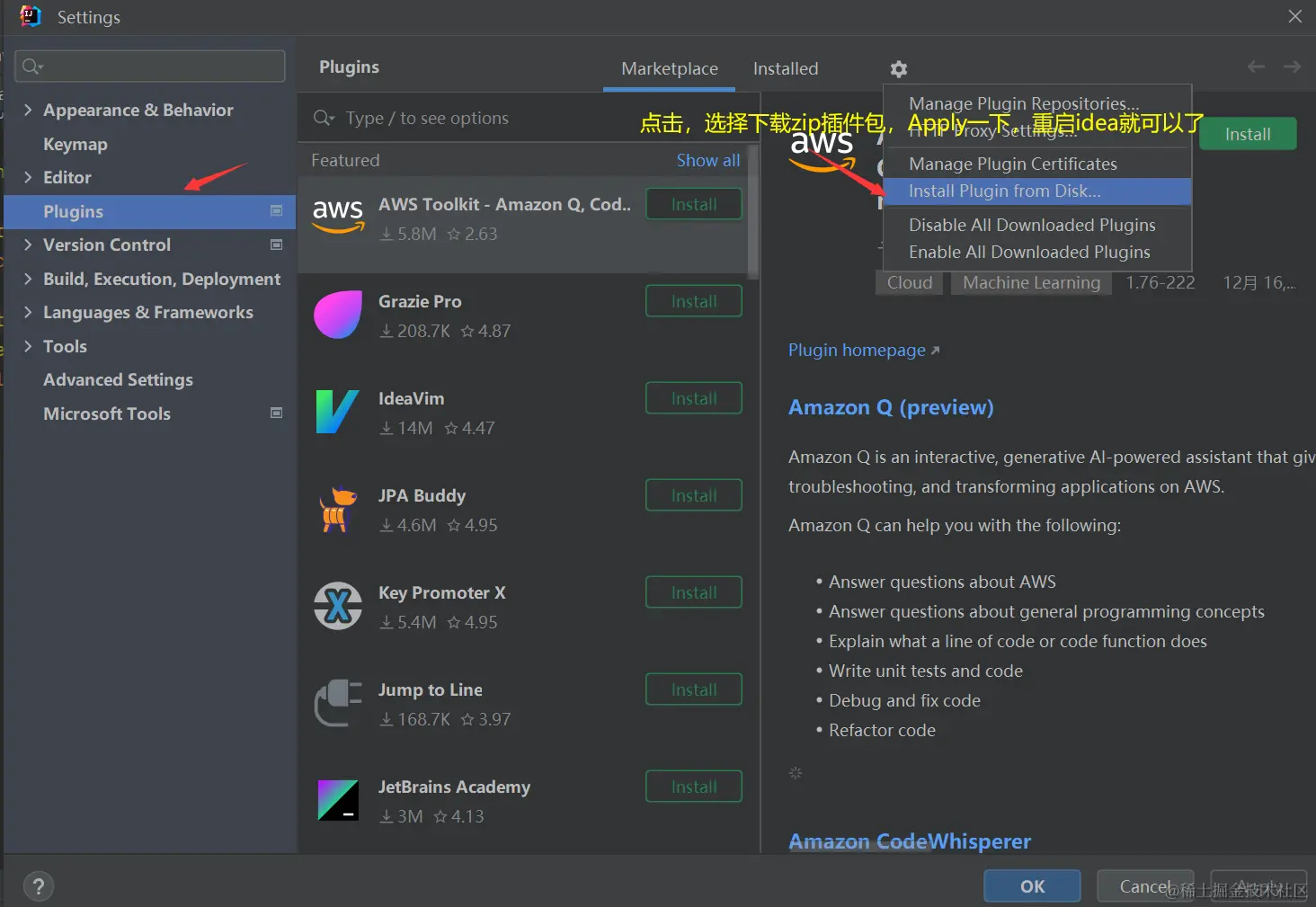Focus the settings search field
The width and height of the screenshot is (1316, 907).
[150, 67]
